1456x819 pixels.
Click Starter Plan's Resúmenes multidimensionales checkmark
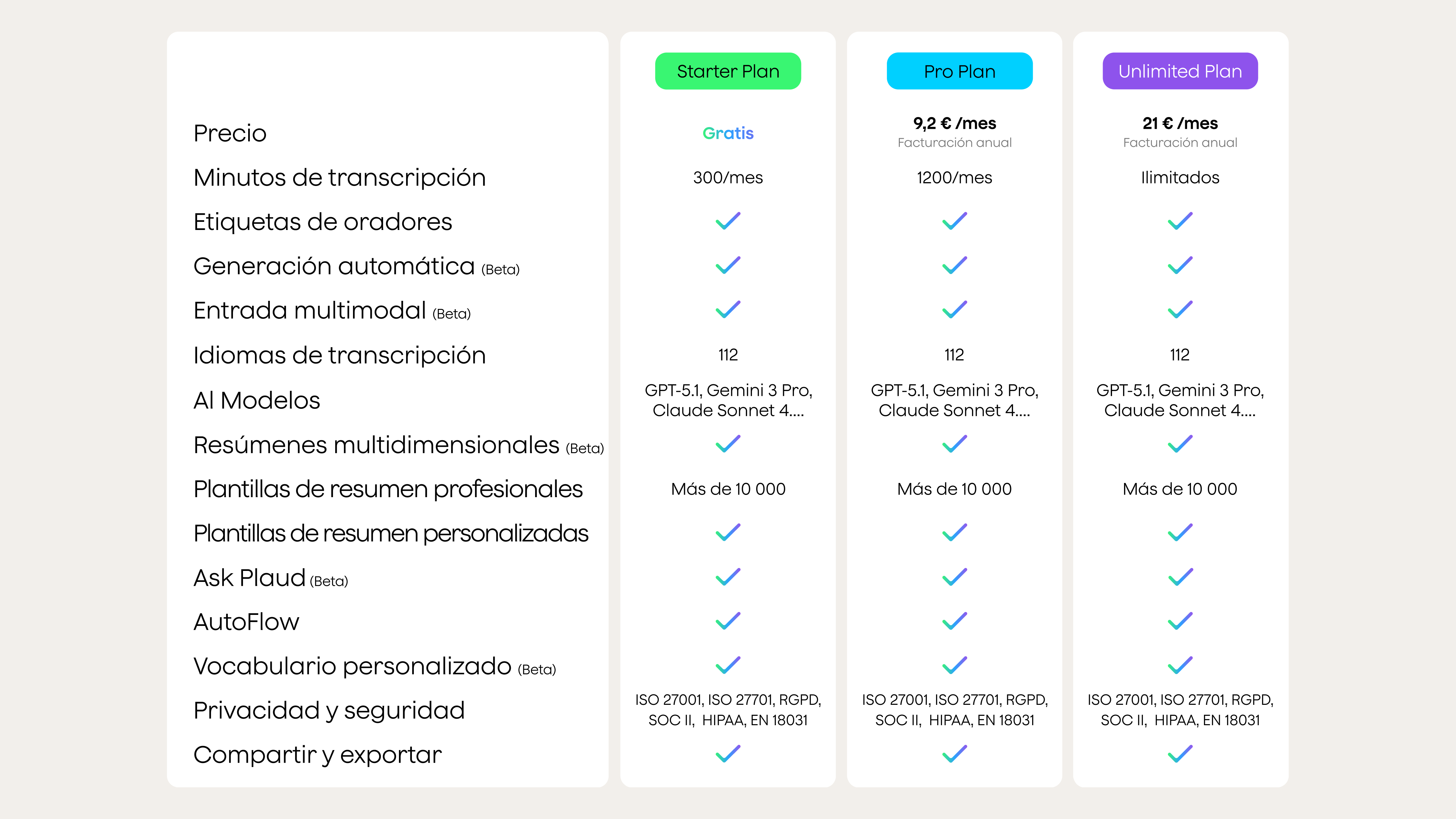(x=727, y=444)
